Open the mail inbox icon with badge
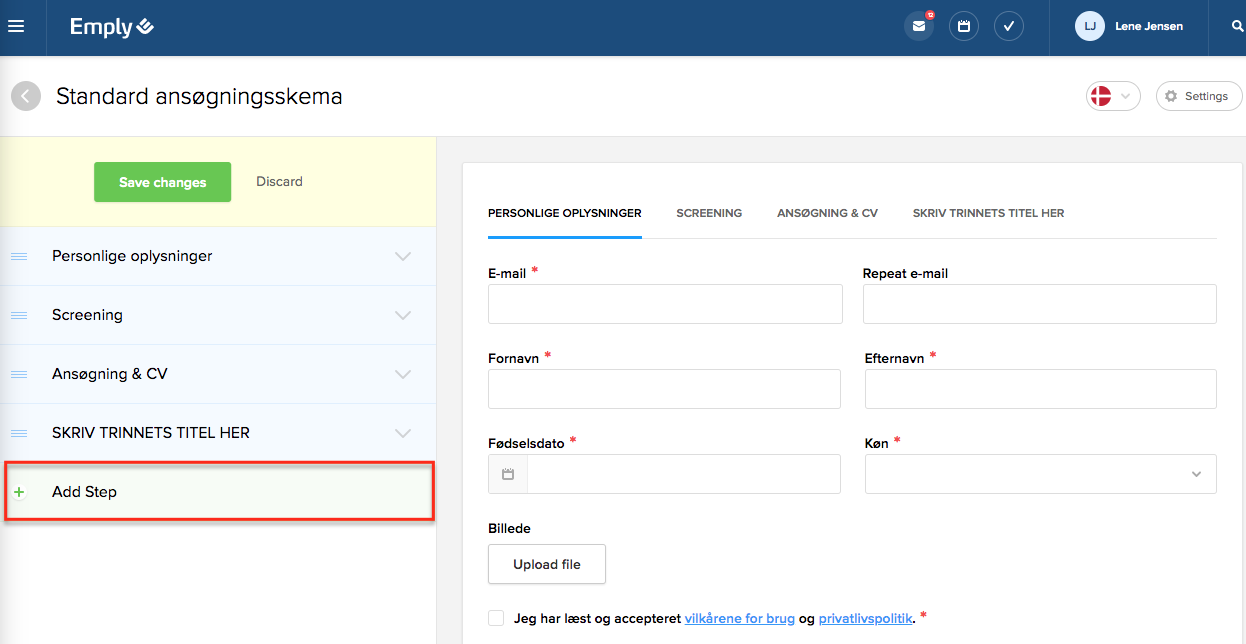 [918, 27]
